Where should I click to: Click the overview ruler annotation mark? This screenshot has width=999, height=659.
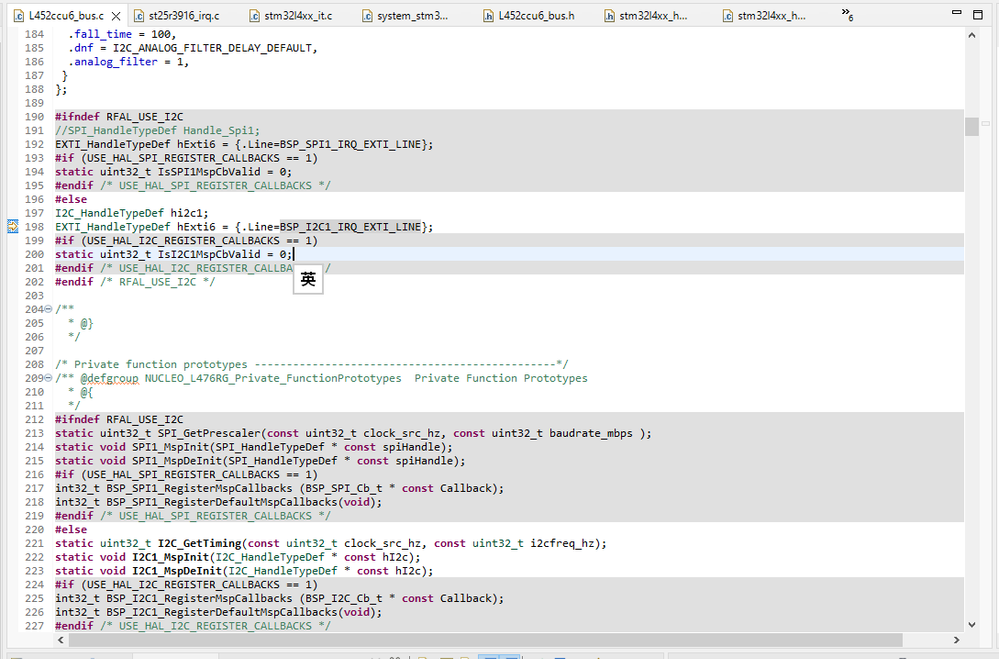pos(985,124)
